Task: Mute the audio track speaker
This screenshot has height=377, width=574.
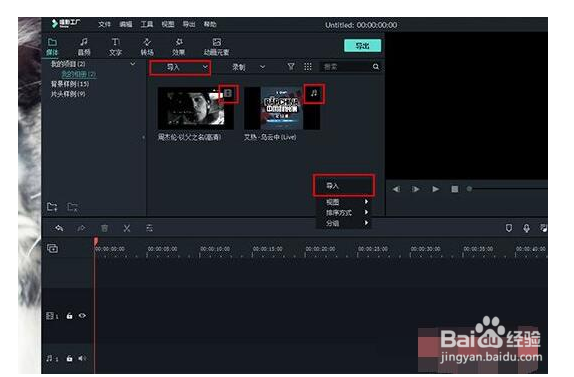Action: (x=82, y=358)
